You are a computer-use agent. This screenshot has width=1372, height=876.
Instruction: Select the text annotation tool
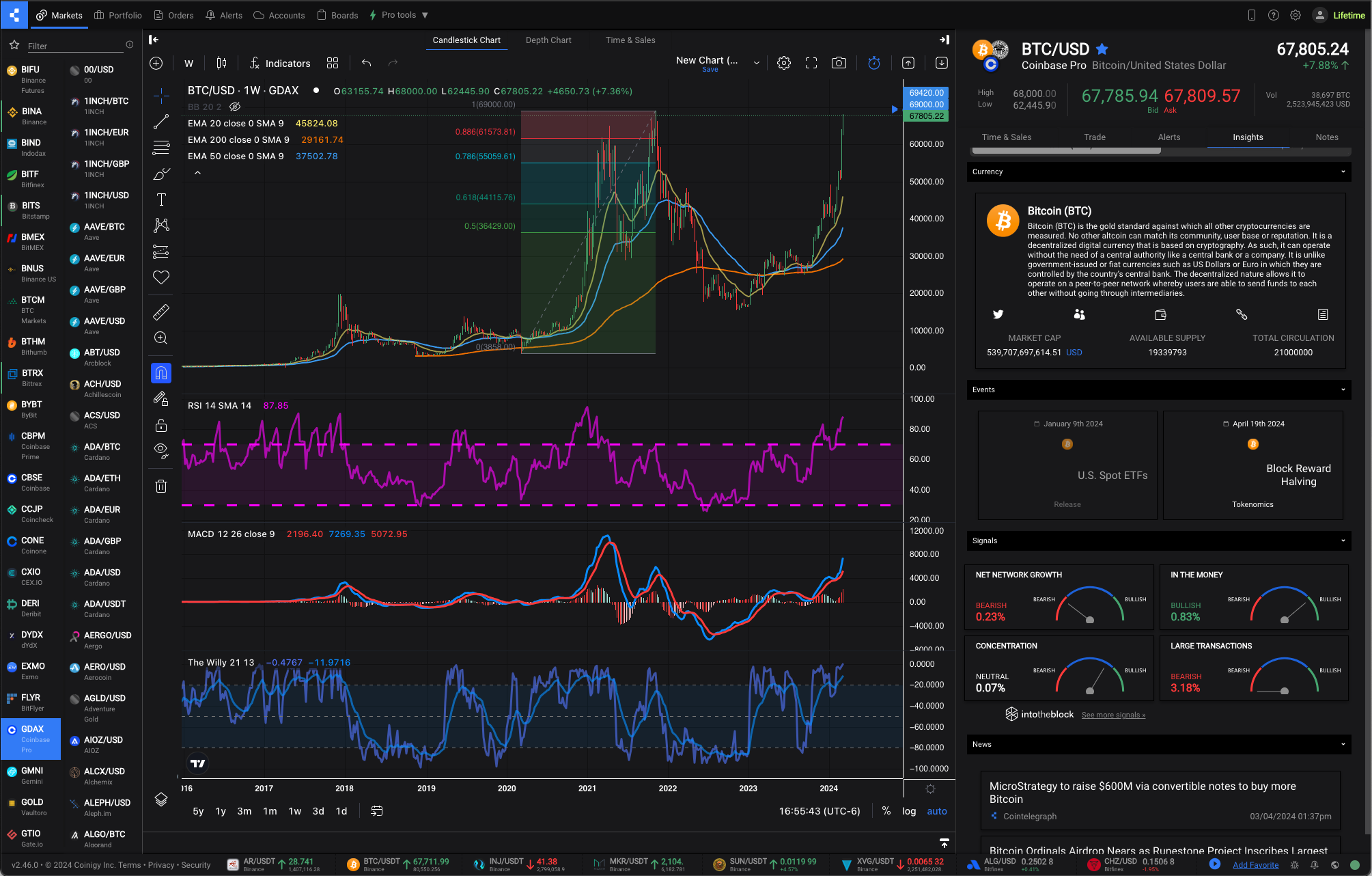(x=161, y=200)
